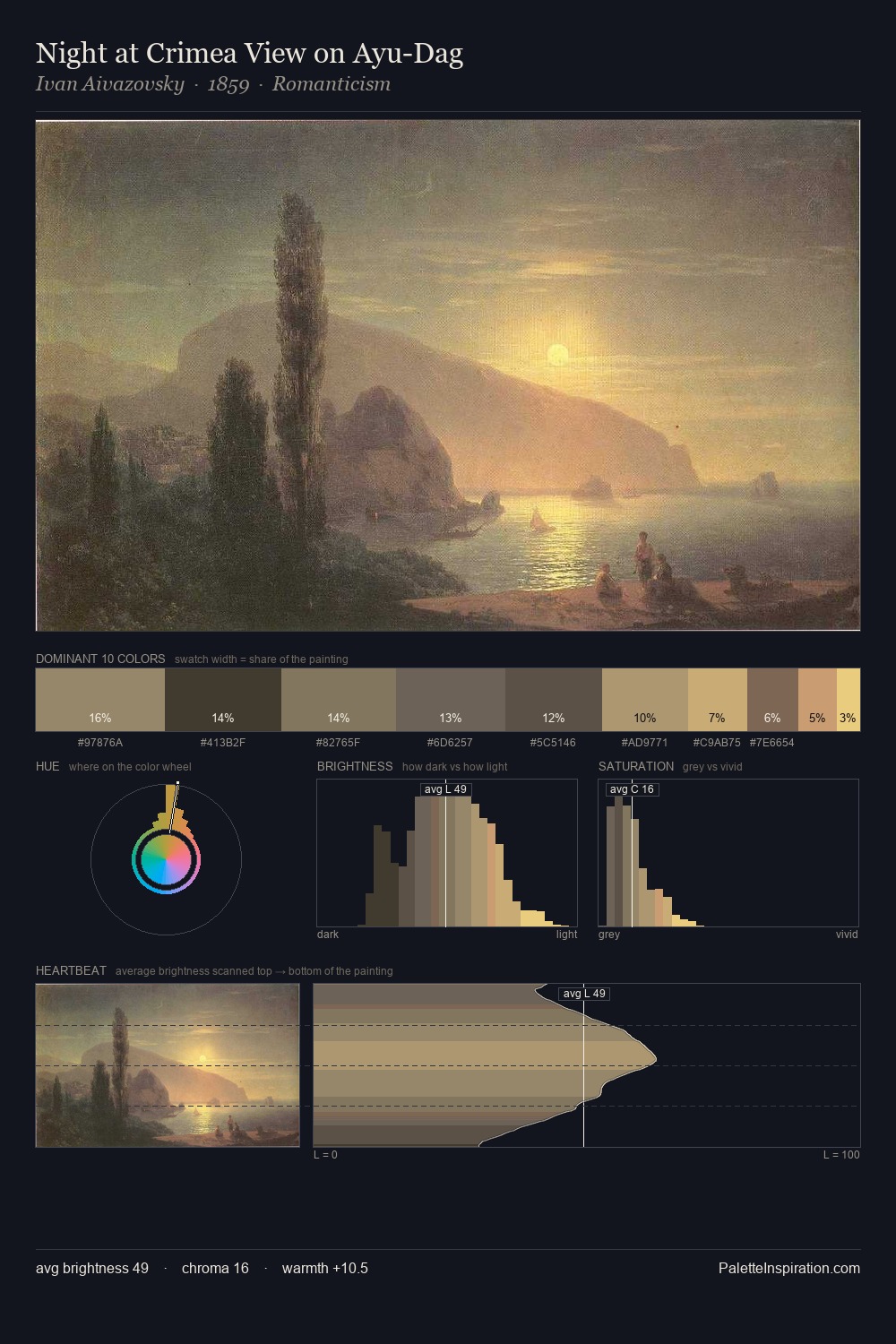The image size is (896, 1344).
Task: Click the 16% swatch #97876A
Action: pos(100,700)
